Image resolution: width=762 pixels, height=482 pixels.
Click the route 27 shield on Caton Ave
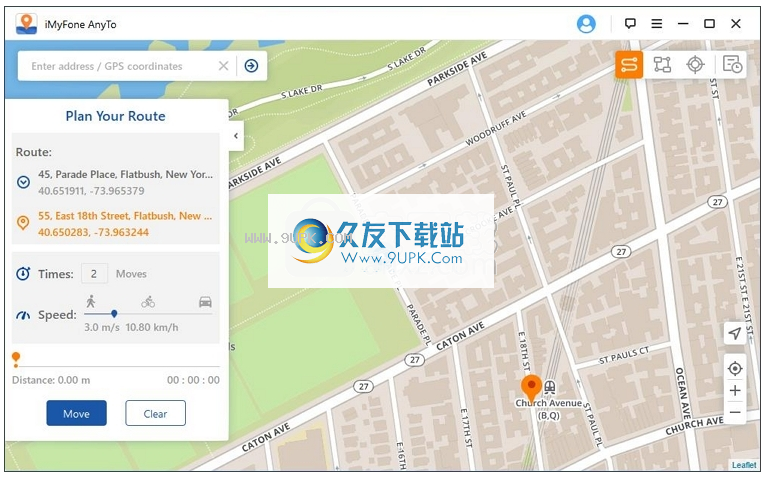(x=414, y=360)
